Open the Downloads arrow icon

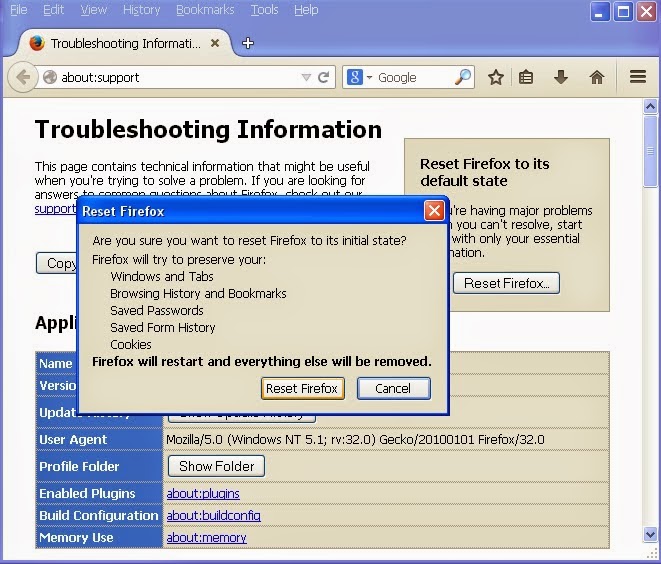[561, 77]
